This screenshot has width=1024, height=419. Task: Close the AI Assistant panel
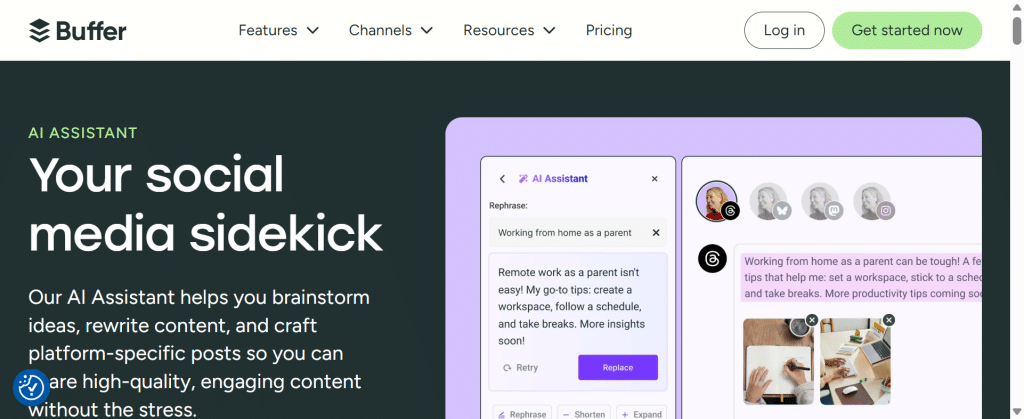coord(655,179)
